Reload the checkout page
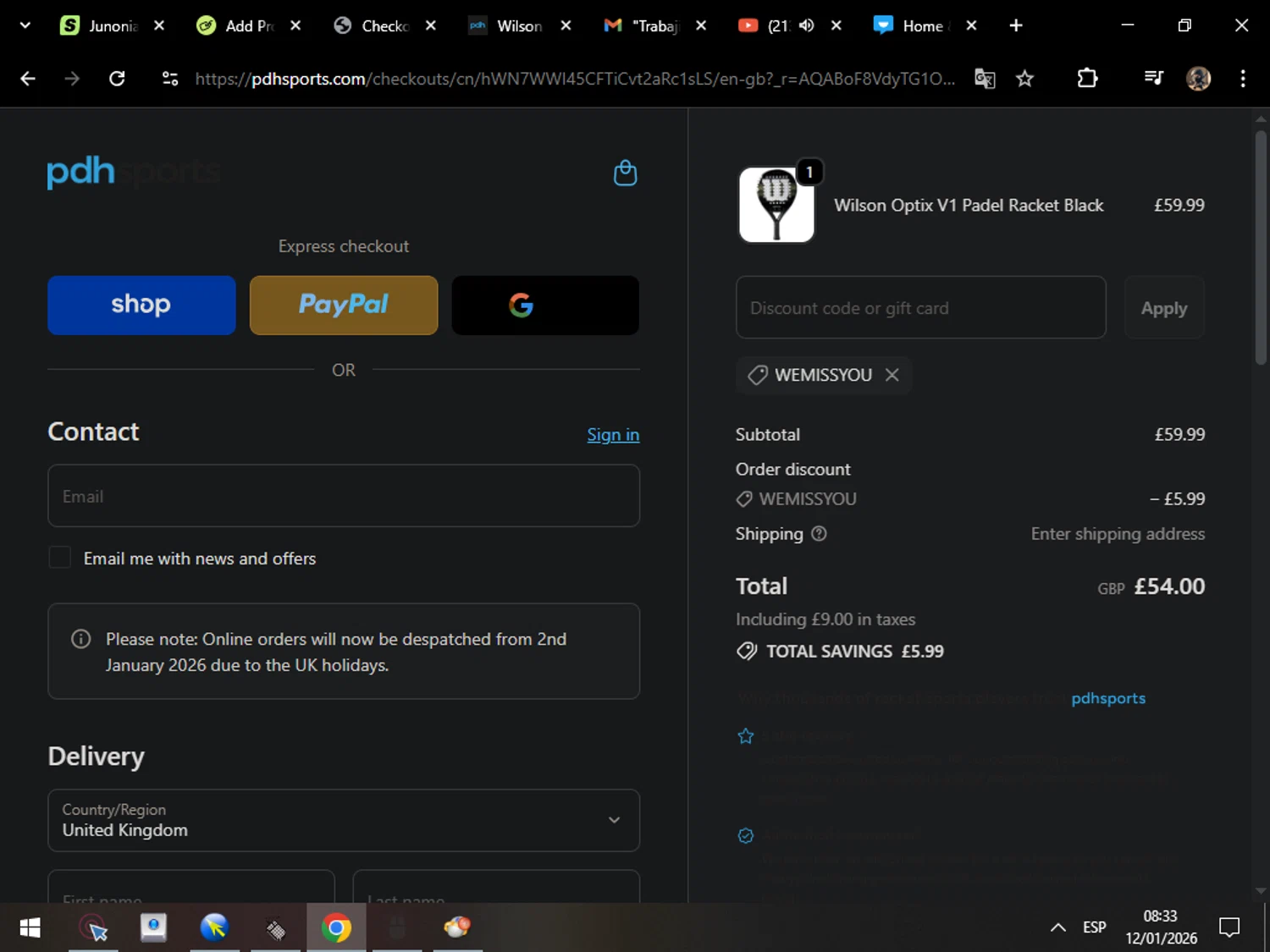Viewport: 1270px width, 952px height. click(117, 79)
